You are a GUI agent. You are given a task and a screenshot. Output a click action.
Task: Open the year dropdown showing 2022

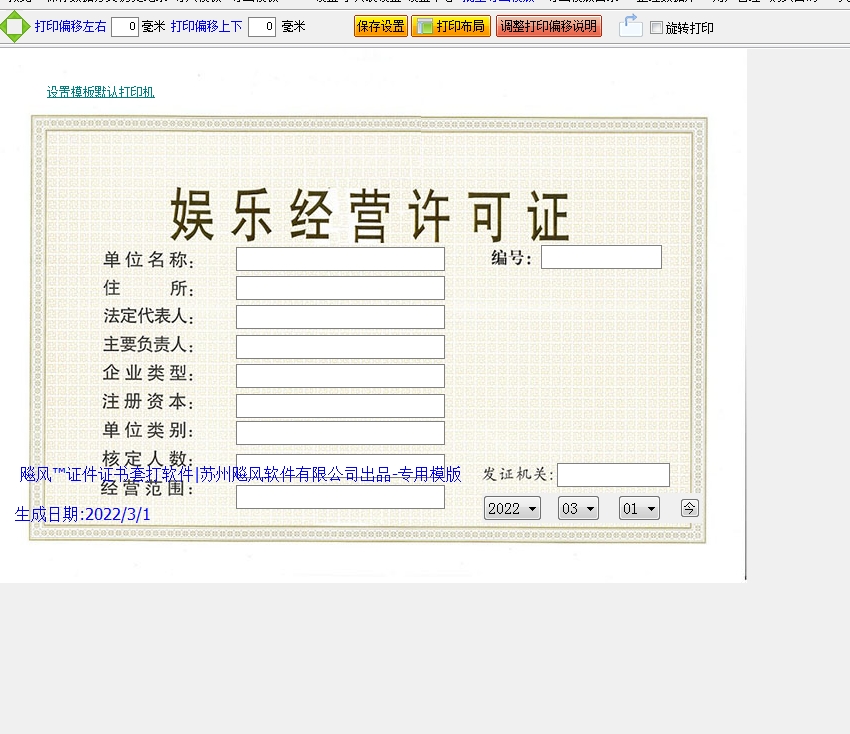(512, 508)
